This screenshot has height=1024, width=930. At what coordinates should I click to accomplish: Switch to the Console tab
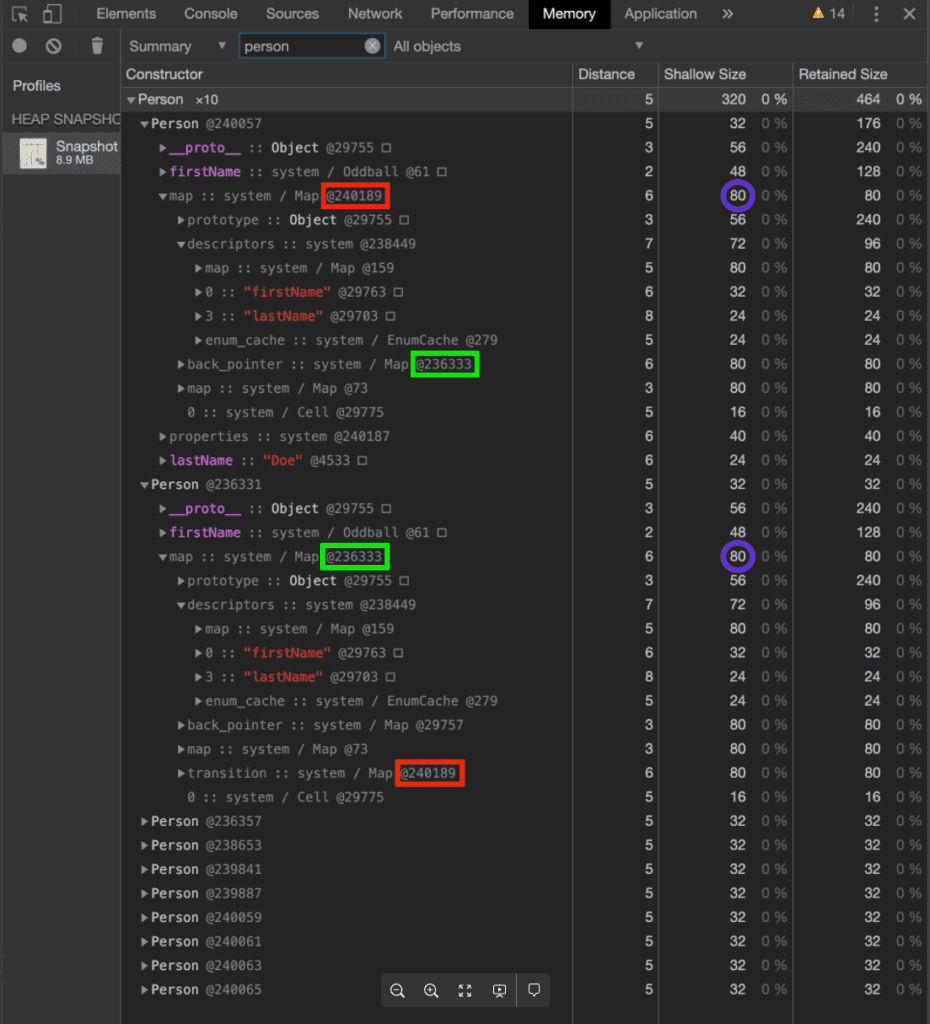[x=211, y=14]
